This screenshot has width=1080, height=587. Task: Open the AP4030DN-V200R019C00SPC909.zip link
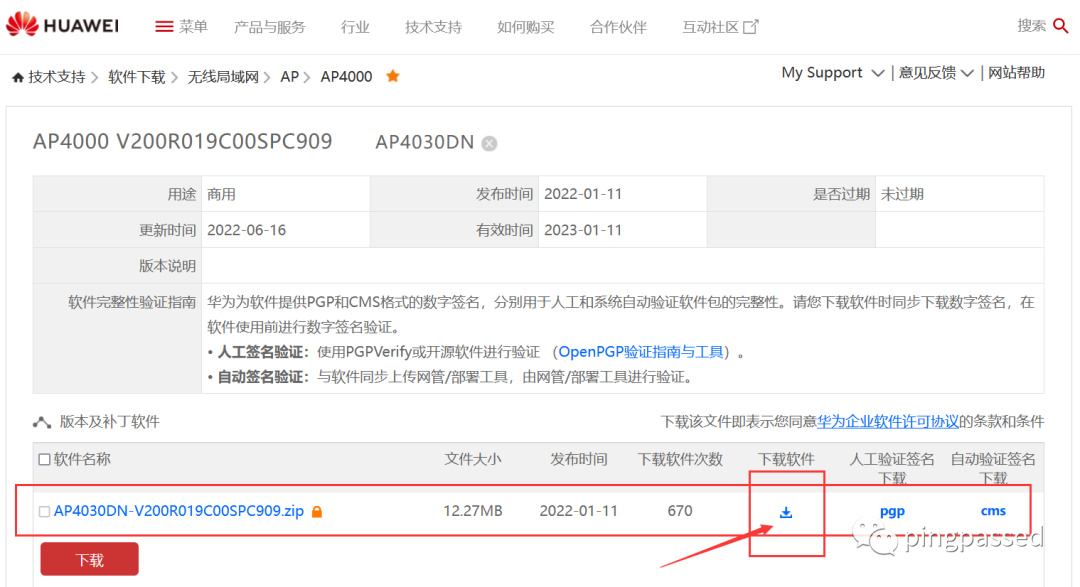click(178, 511)
